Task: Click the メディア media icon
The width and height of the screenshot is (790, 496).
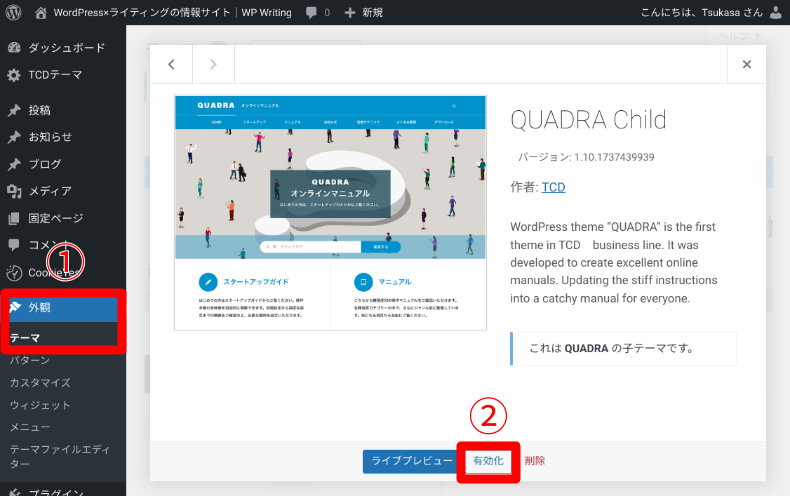Action: coord(14,191)
